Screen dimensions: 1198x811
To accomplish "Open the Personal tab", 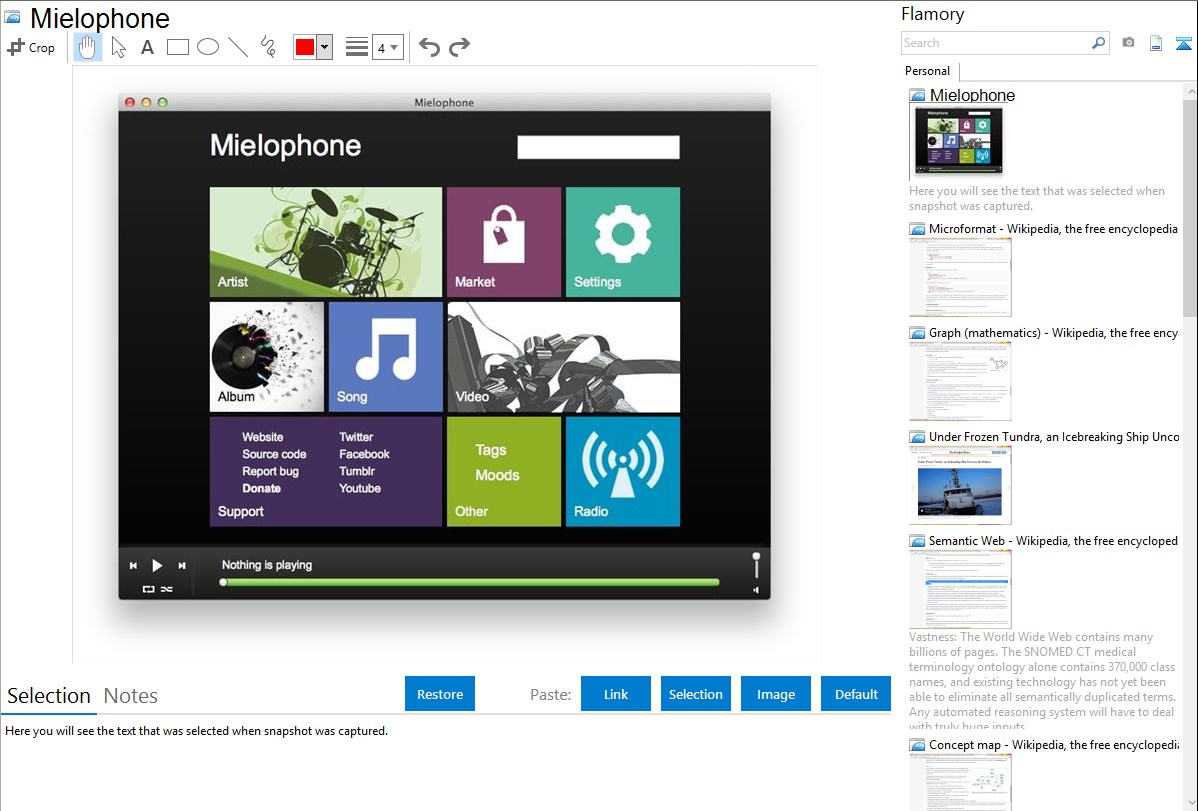I will pyautogui.click(x=927, y=71).
